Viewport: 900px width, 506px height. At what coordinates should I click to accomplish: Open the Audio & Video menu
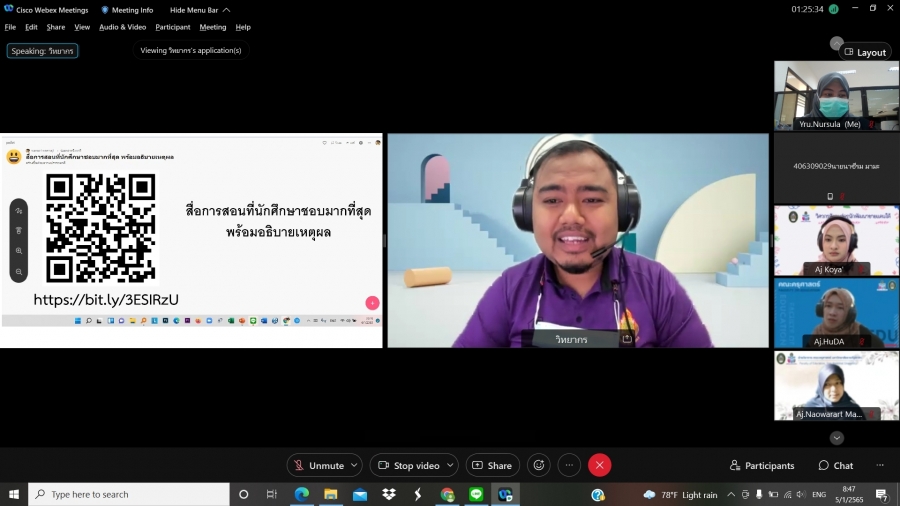(x=122, y=27)
